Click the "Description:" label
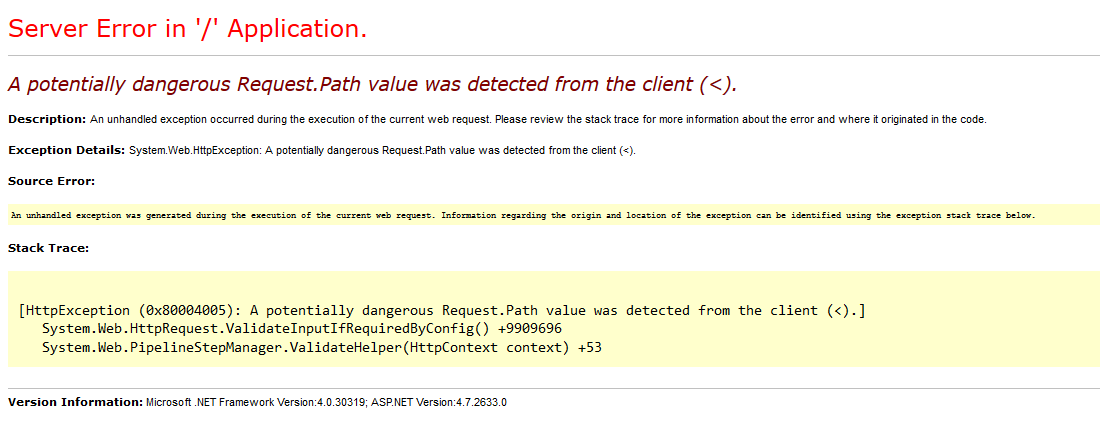This screenshot has width=1100, height=442. click(47, 119)
